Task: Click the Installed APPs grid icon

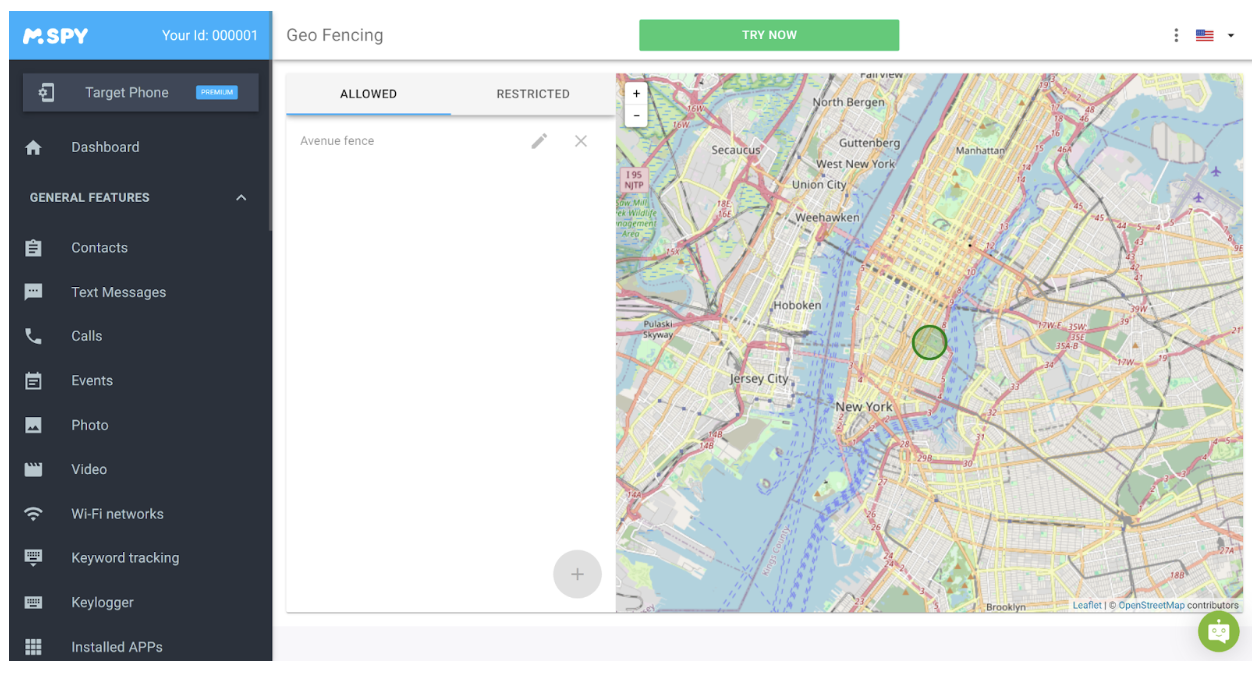Action: click(x=33, y=647)
